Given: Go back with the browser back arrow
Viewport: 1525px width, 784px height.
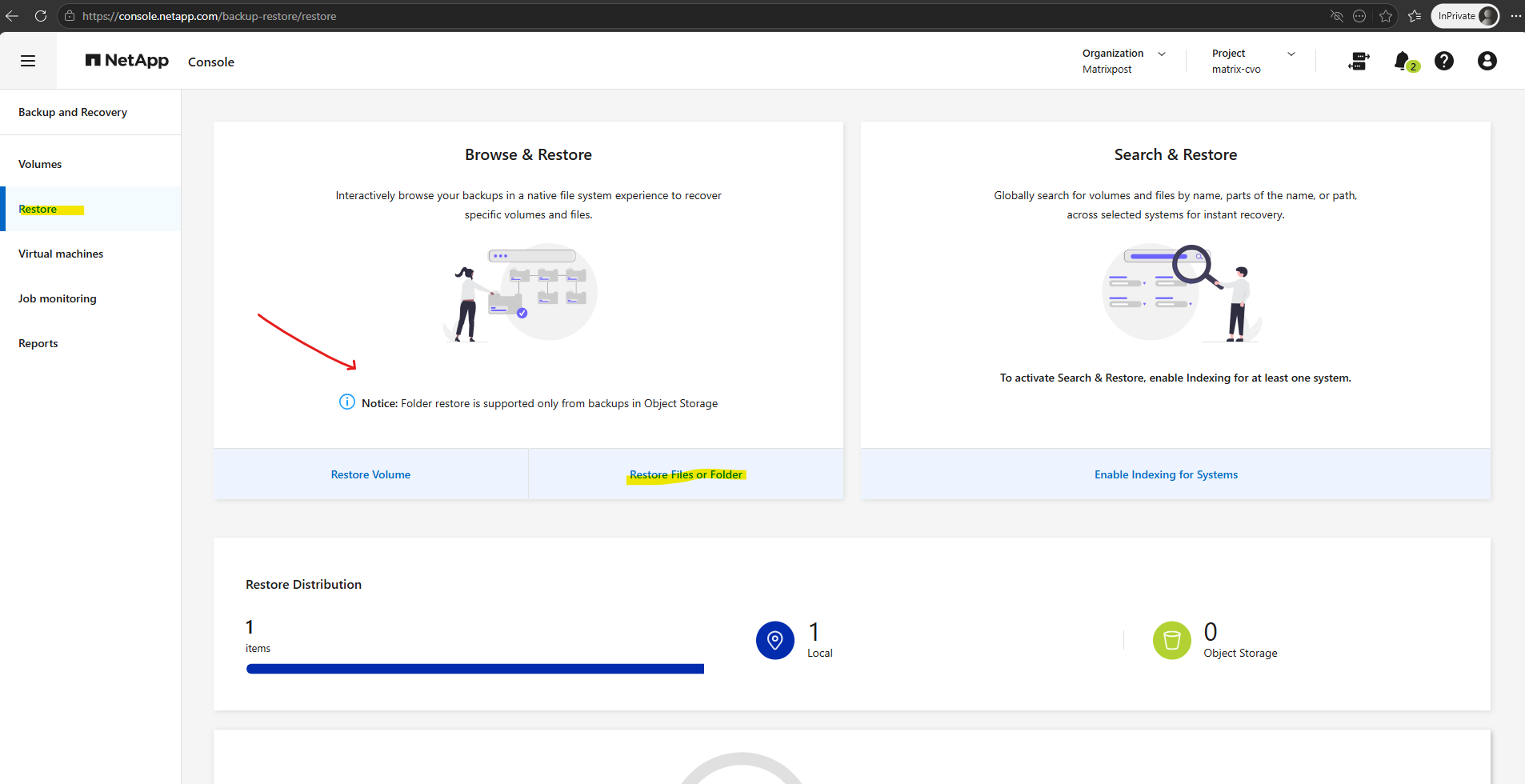Looking at the screenshot, I should tap(12, 16).
